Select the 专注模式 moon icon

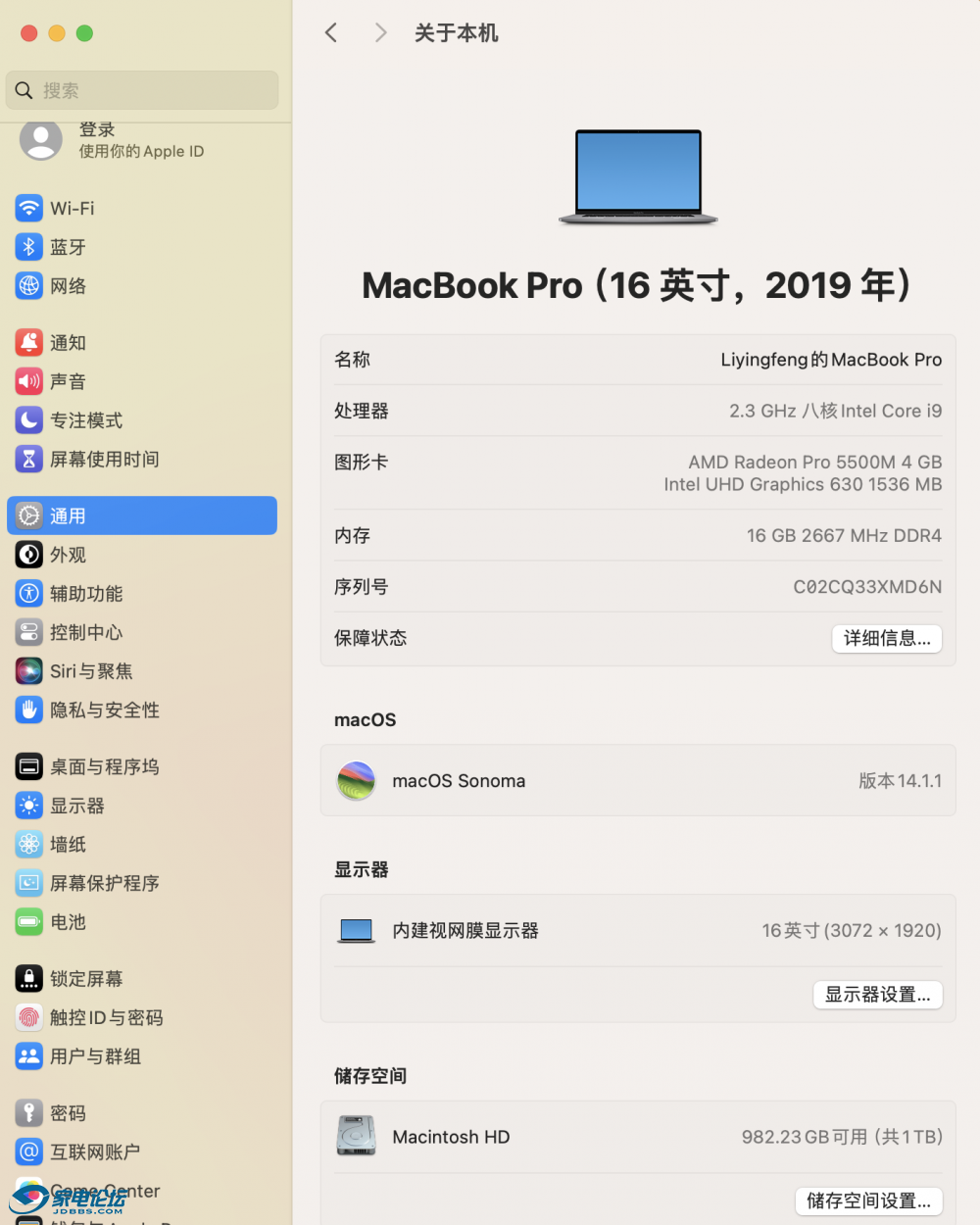pyautogui.click(x=29, y=420)
